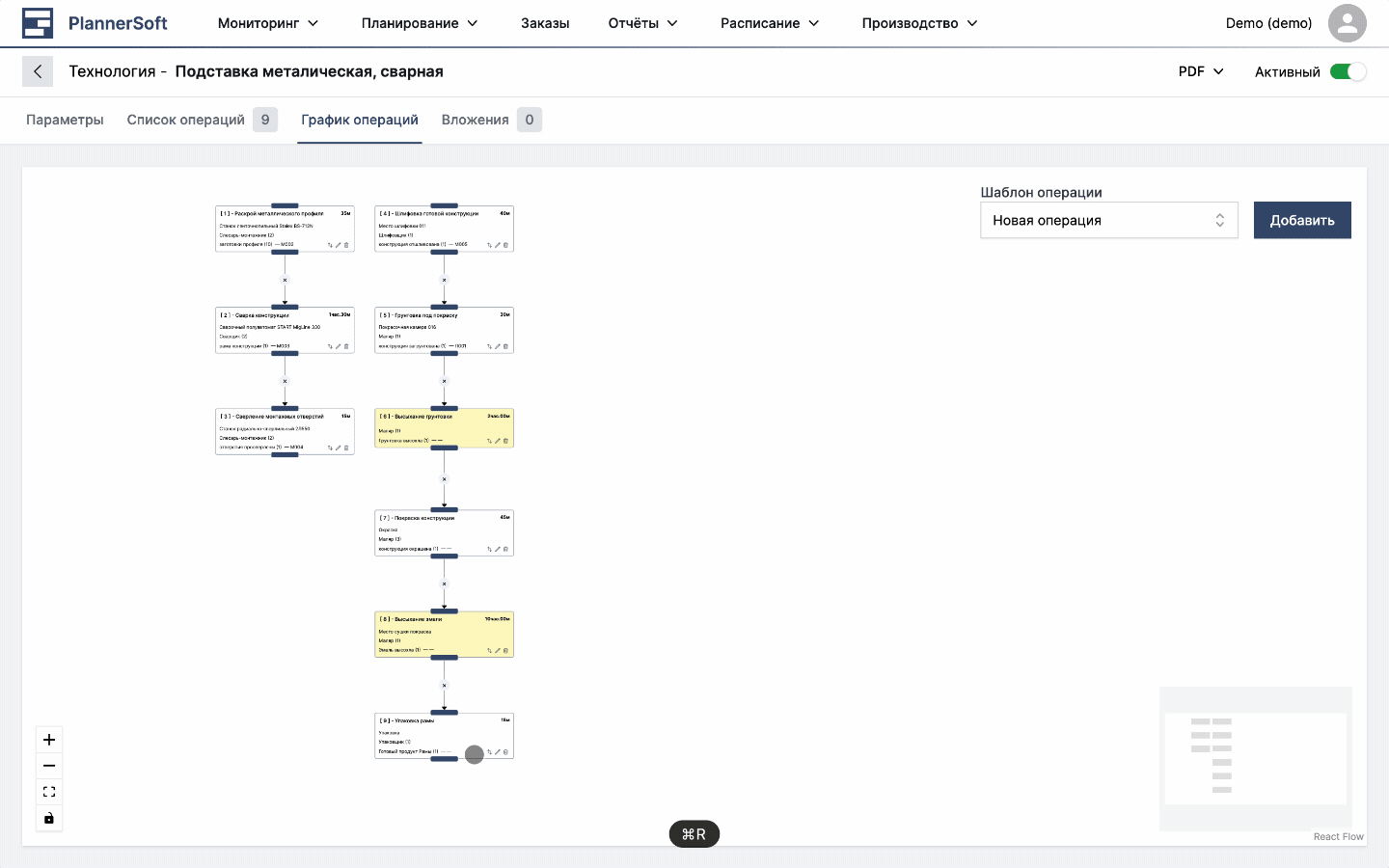This screenshot has width=1389, height=868.
Task: Toggle the Активный switch
Action: [1348, 71]
